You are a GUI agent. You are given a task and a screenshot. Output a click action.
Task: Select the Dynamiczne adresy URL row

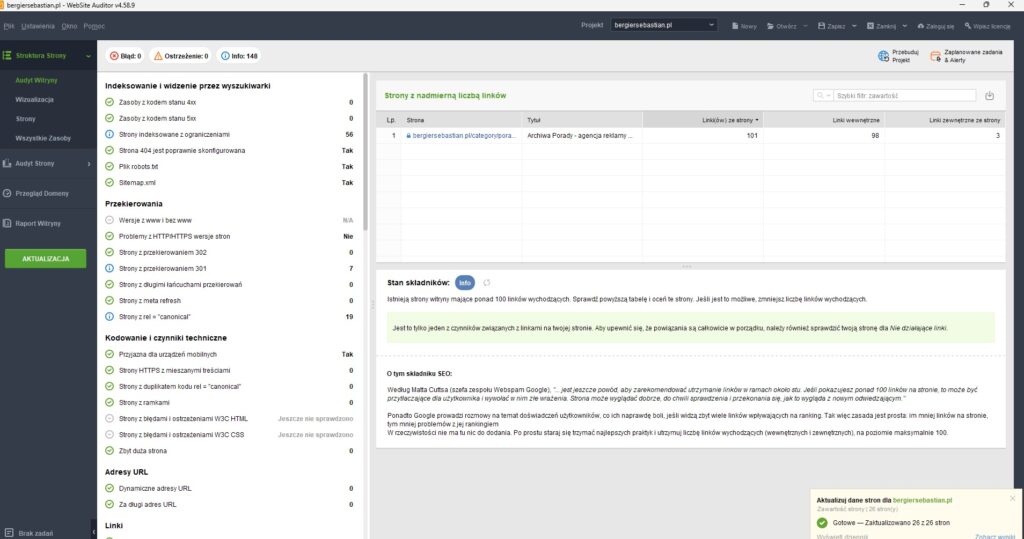pyautogui.click(x=229, y=488)
